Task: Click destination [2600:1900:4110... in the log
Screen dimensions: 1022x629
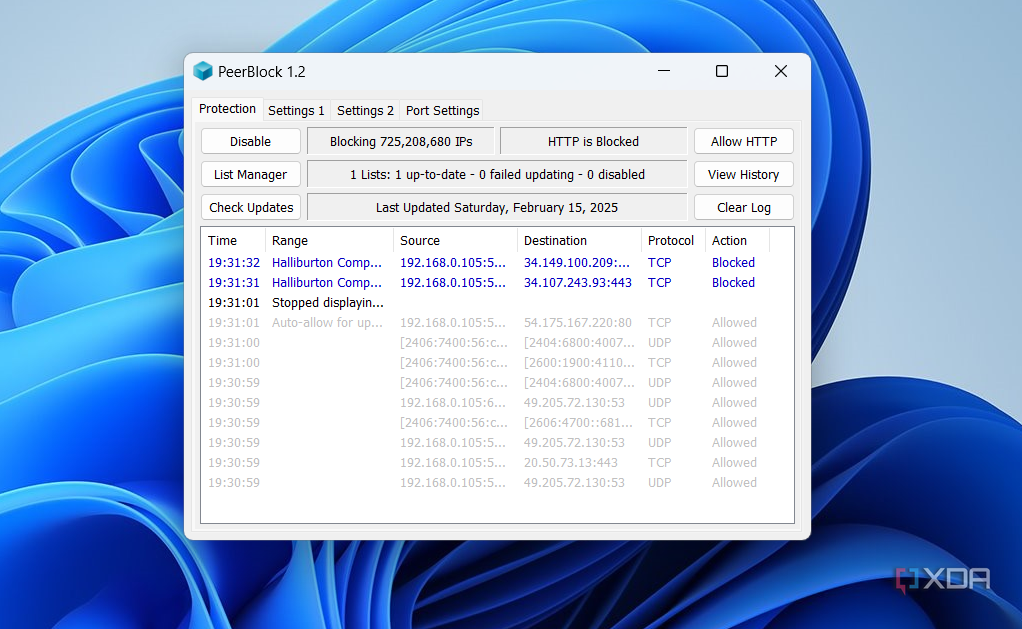Action: coord(579,362)
